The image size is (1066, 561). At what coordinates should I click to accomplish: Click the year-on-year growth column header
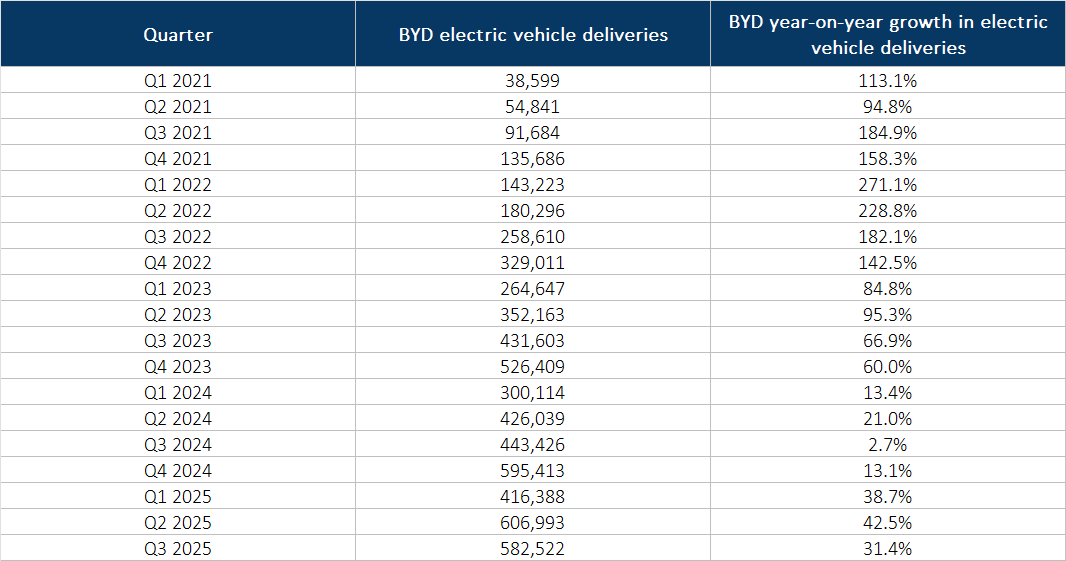[888, 35]
